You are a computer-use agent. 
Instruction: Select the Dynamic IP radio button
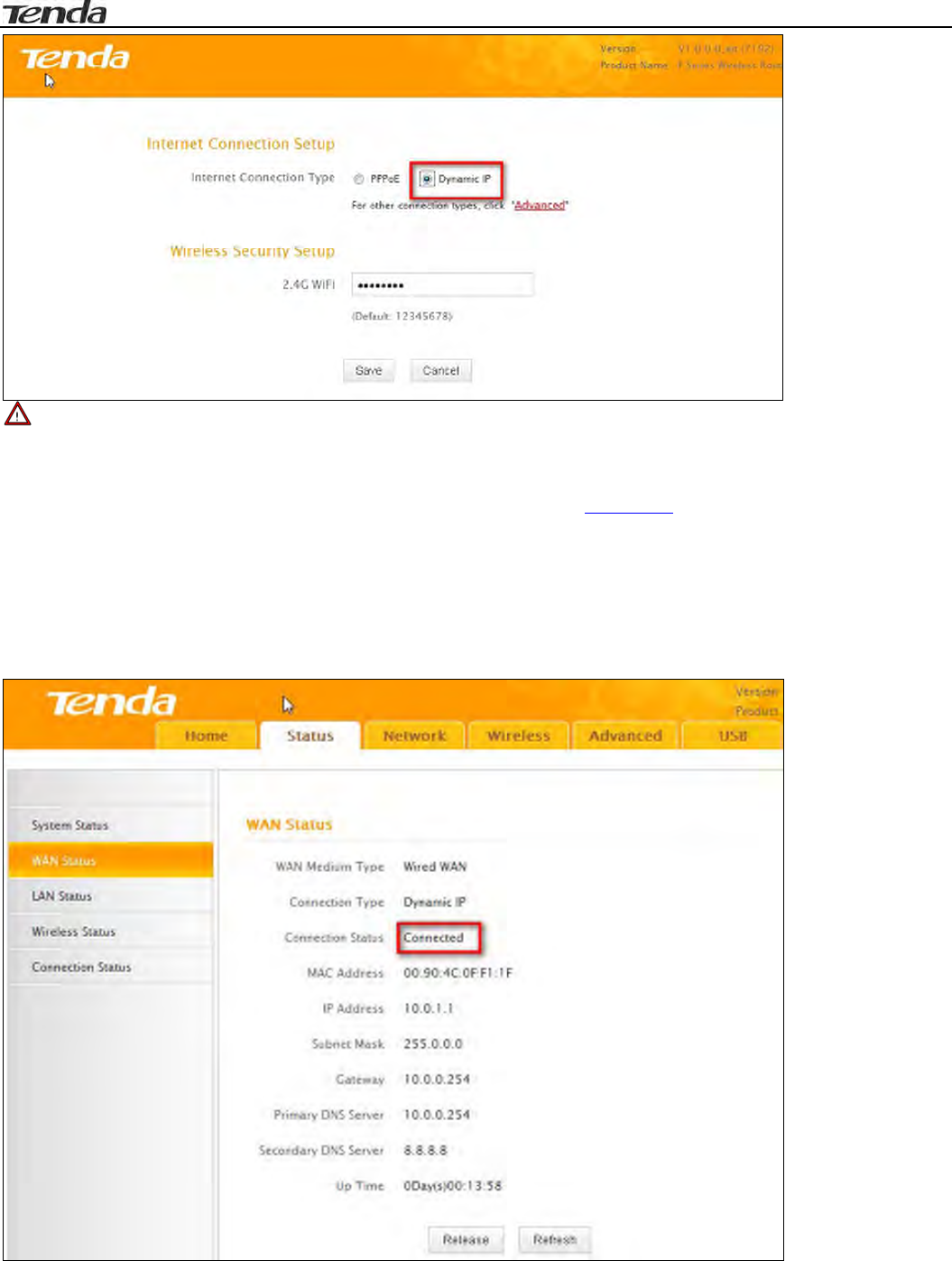428,179
